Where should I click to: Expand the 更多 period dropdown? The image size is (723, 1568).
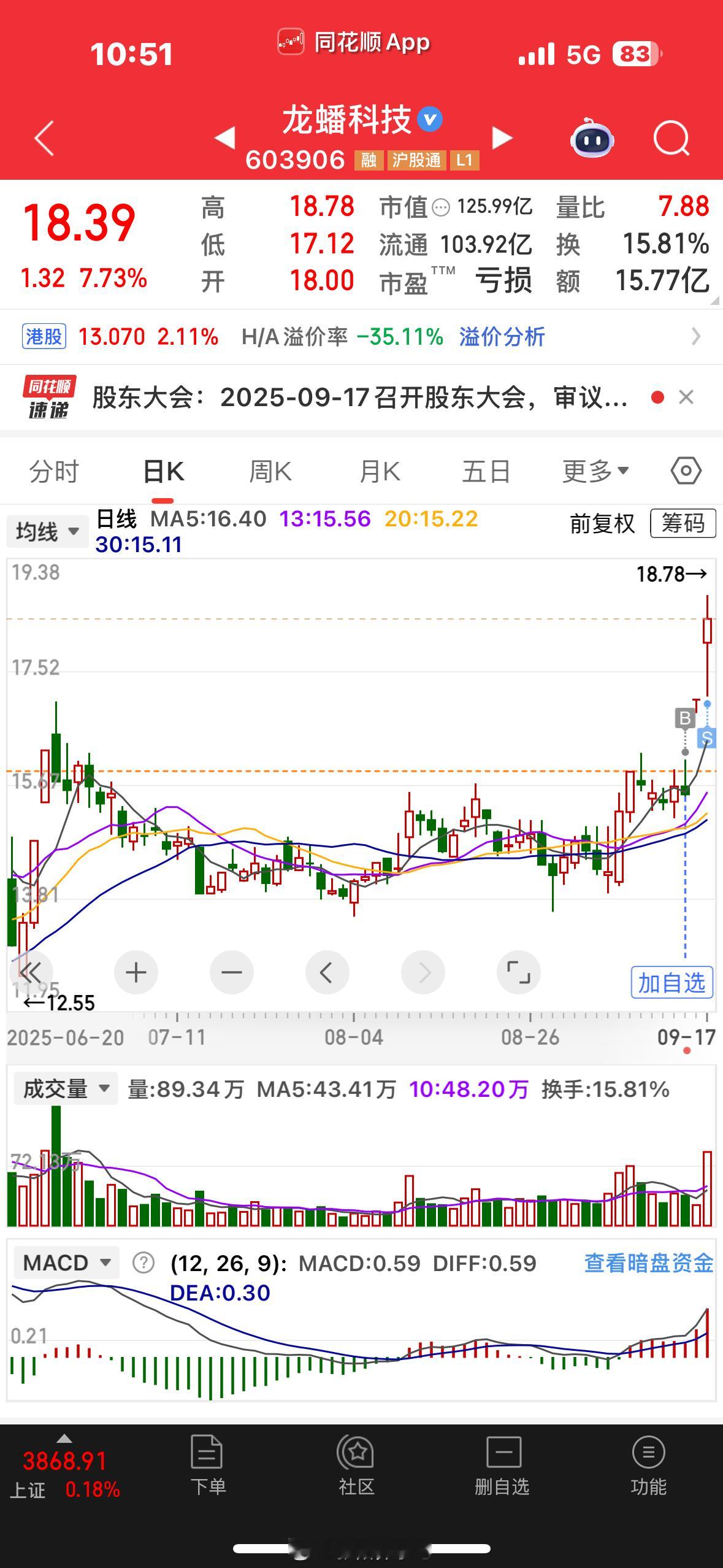click(595, 472)
